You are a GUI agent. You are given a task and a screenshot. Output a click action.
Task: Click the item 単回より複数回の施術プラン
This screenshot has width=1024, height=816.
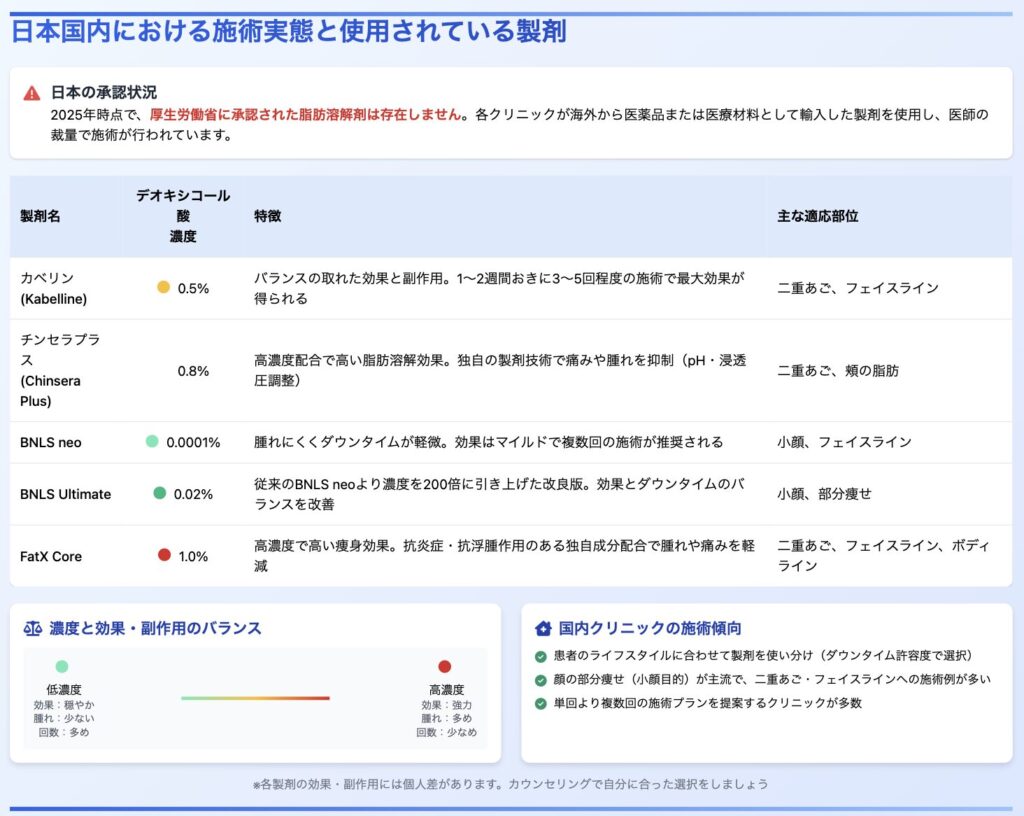click(x=708, y=703)
